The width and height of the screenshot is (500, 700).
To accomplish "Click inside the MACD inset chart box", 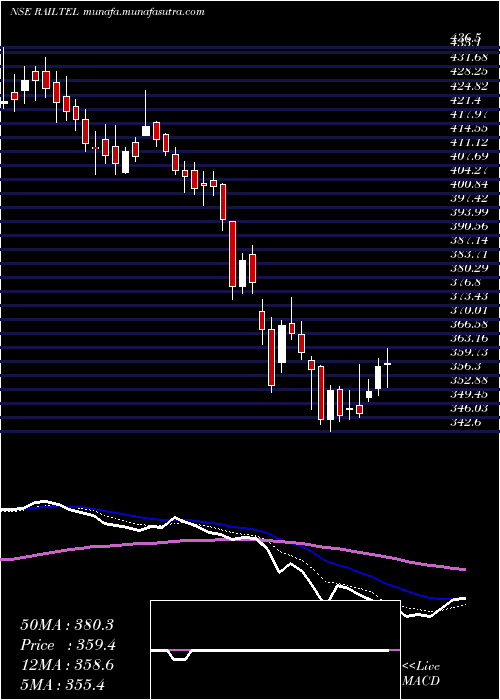I will pos(275,650).
